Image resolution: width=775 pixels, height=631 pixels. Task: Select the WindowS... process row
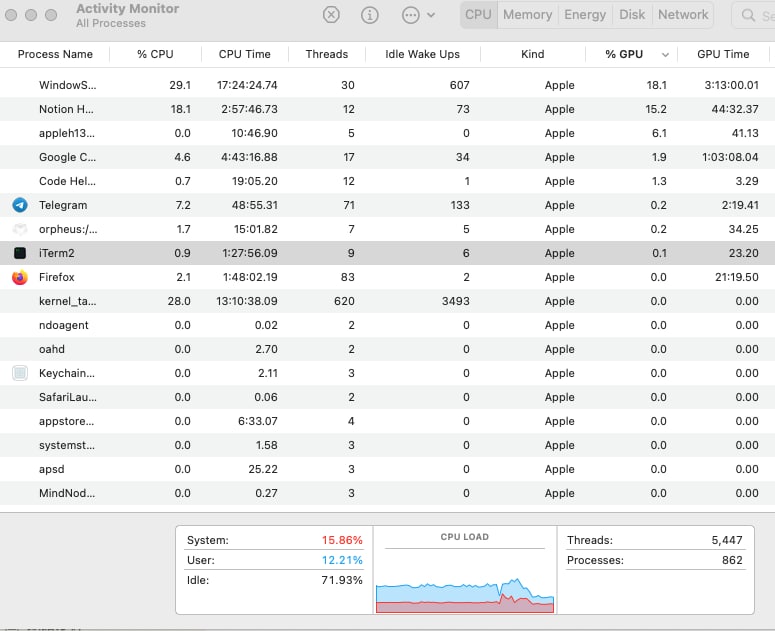click(x=388, y=85)
